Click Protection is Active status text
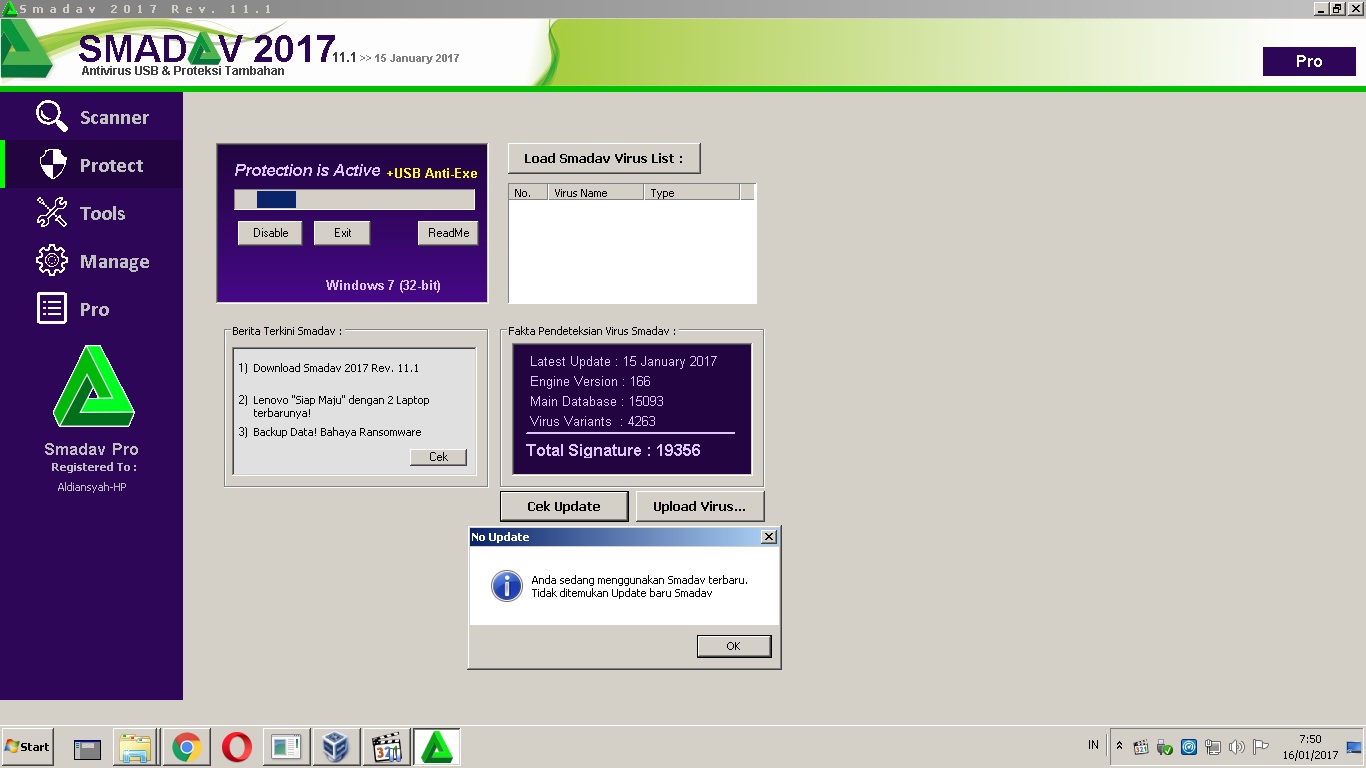 [x=307, y=170]
